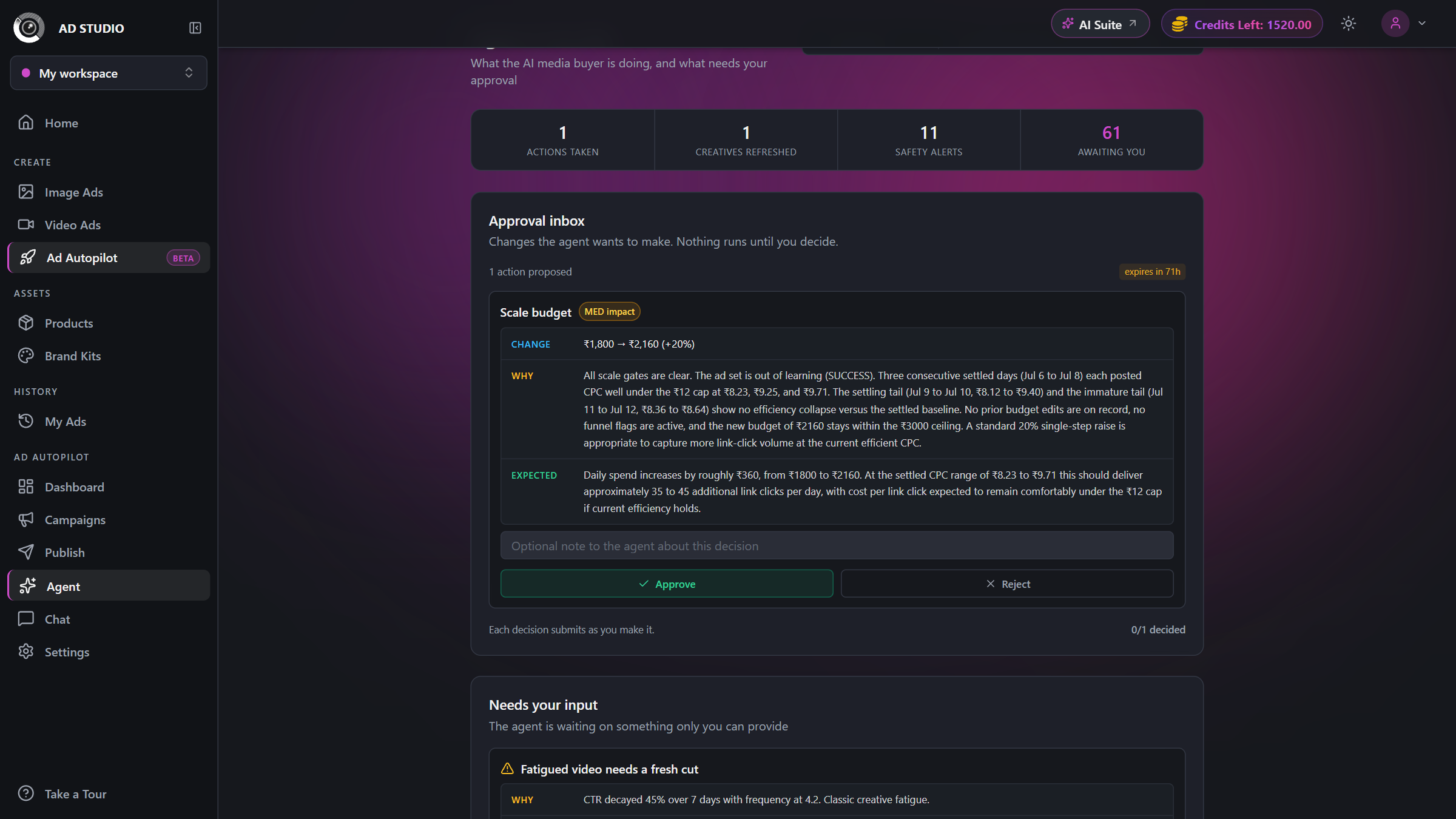The image size is (1456, 819).
Task: Approve the Scale budget action
Action: point(667,584)
